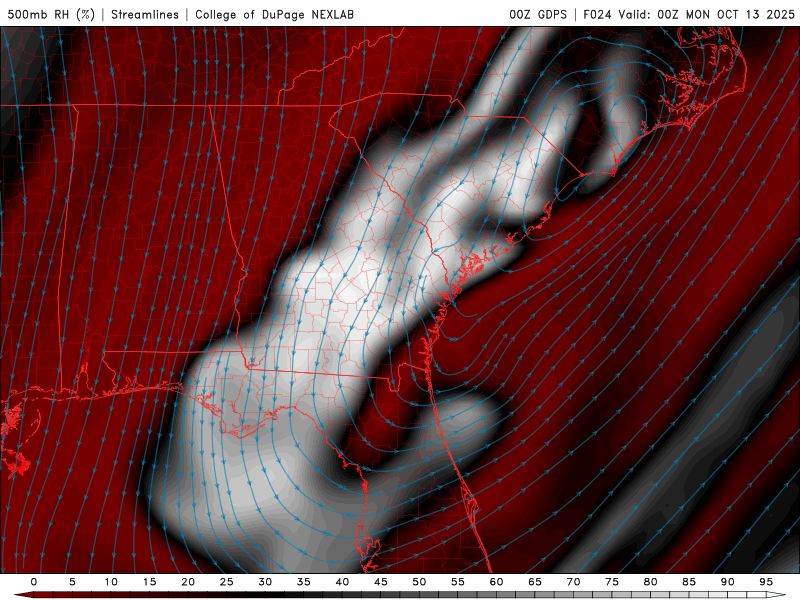
Task: Click the 70 label on the legend
Action: pos(573,582)
